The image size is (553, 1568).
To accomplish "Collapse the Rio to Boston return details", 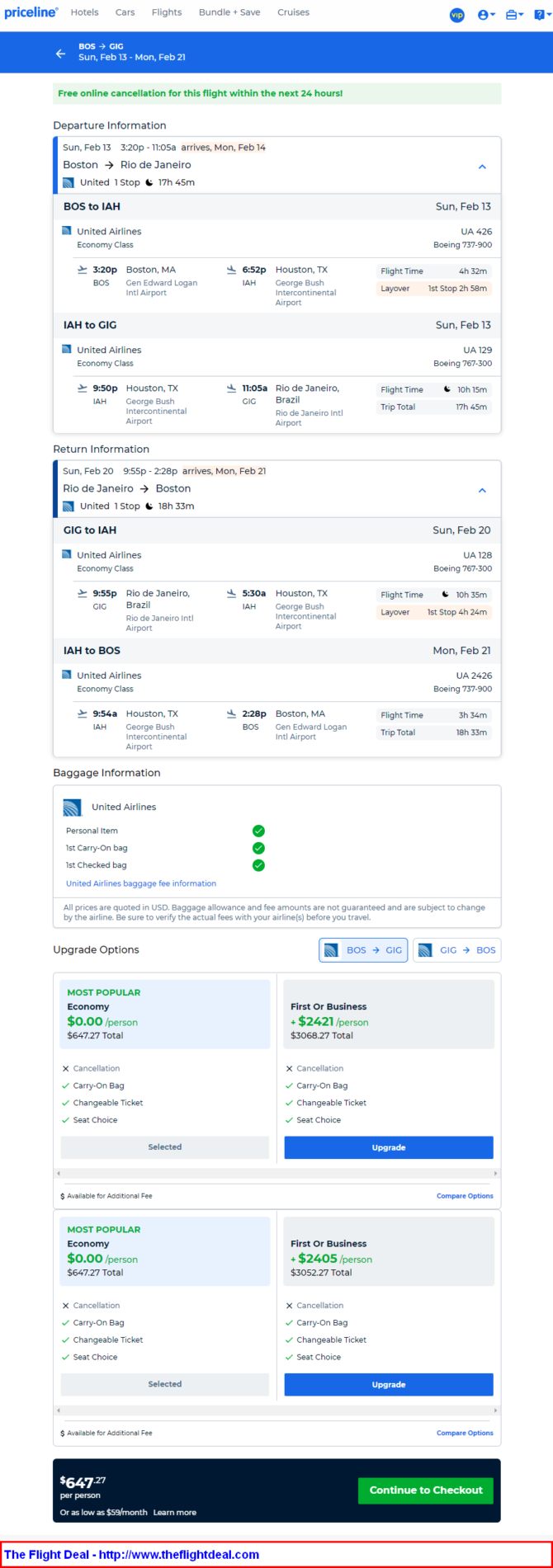I will click(x=482, y=490).
